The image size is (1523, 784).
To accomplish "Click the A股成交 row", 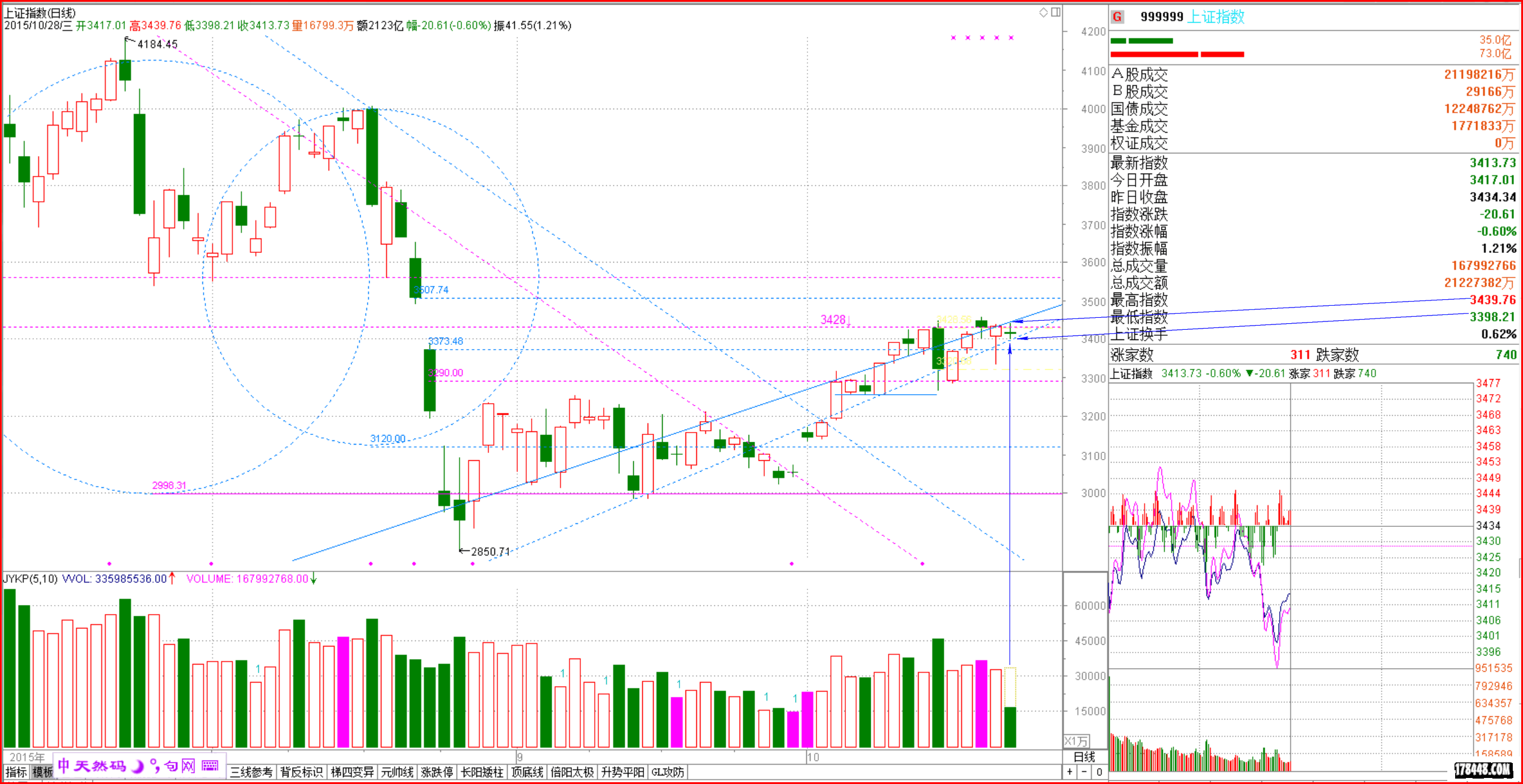I will 1313,74.
